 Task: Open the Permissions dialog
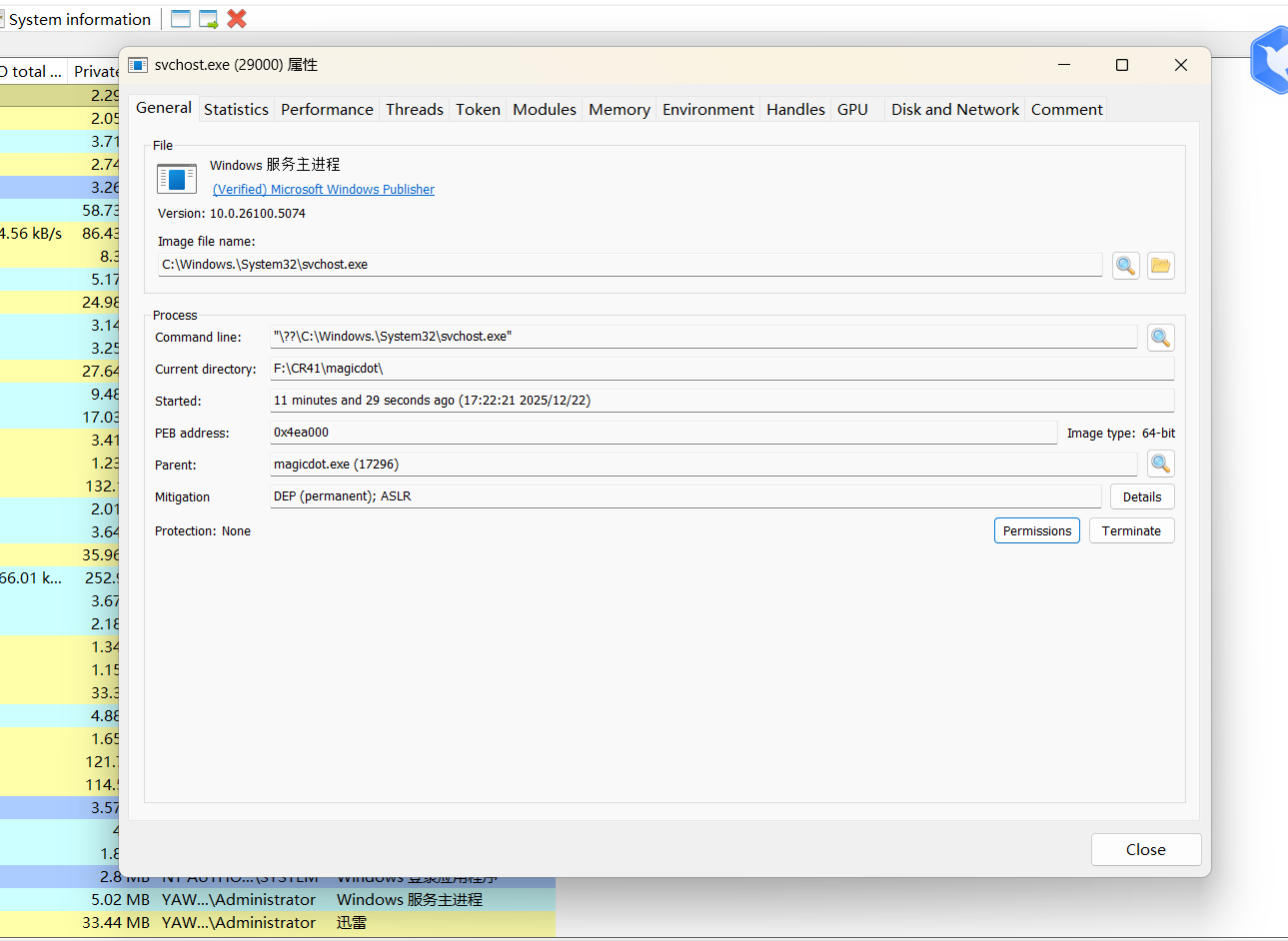point(1037,531)
